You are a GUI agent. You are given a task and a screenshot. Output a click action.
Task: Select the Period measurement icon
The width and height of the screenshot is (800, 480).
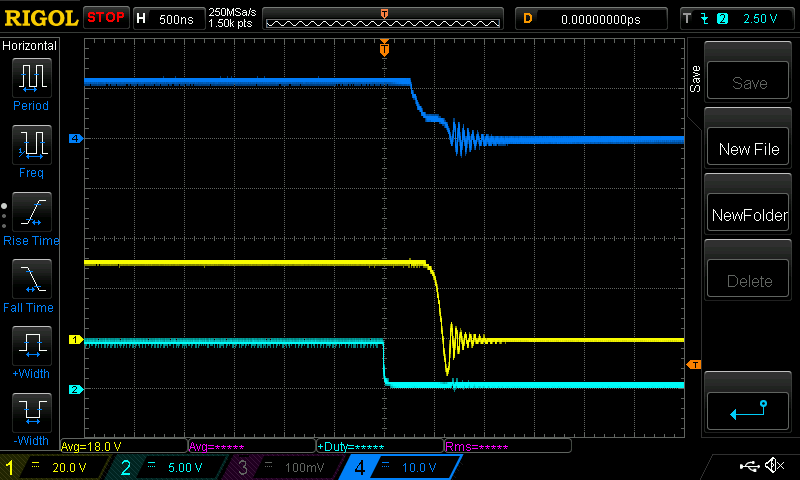(x=31, y=78)
